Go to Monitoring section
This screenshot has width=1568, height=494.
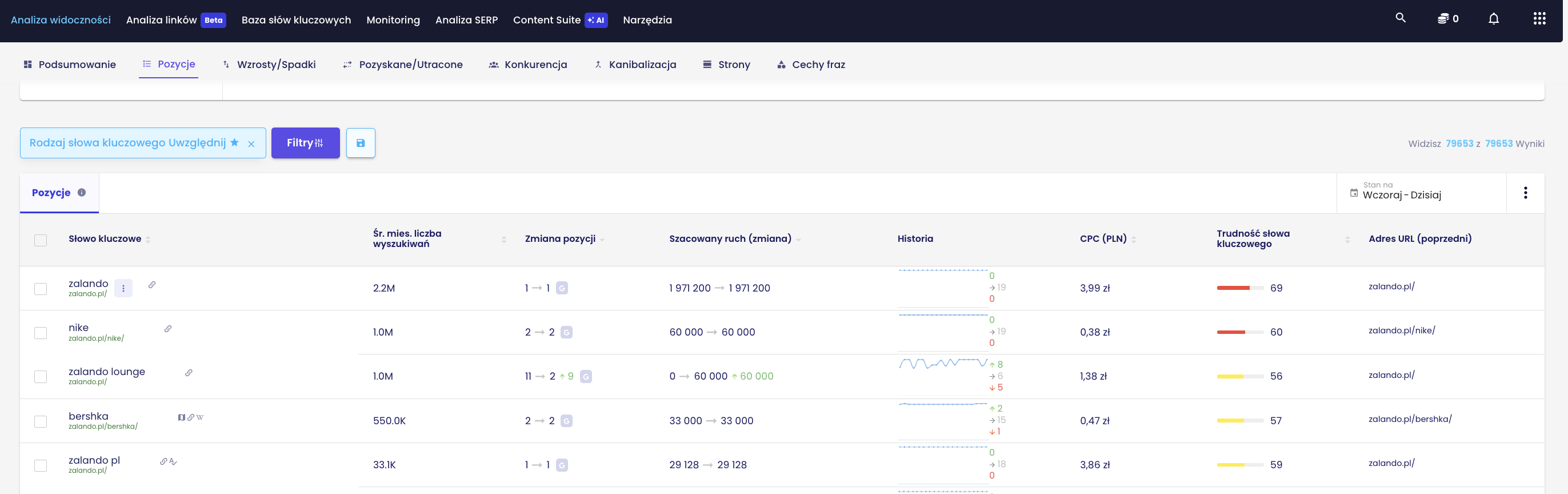[x=393, y=20]
